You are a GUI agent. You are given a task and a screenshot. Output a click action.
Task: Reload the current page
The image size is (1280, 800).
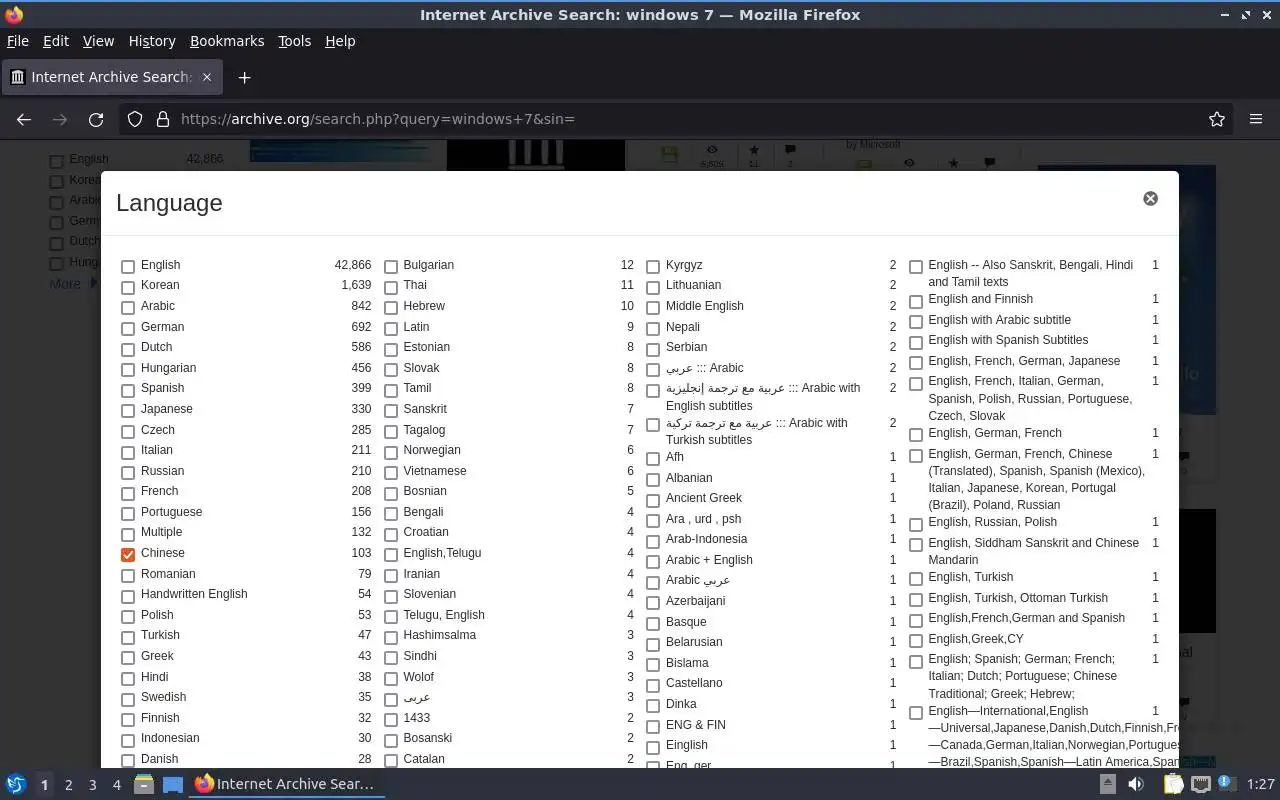96,119
